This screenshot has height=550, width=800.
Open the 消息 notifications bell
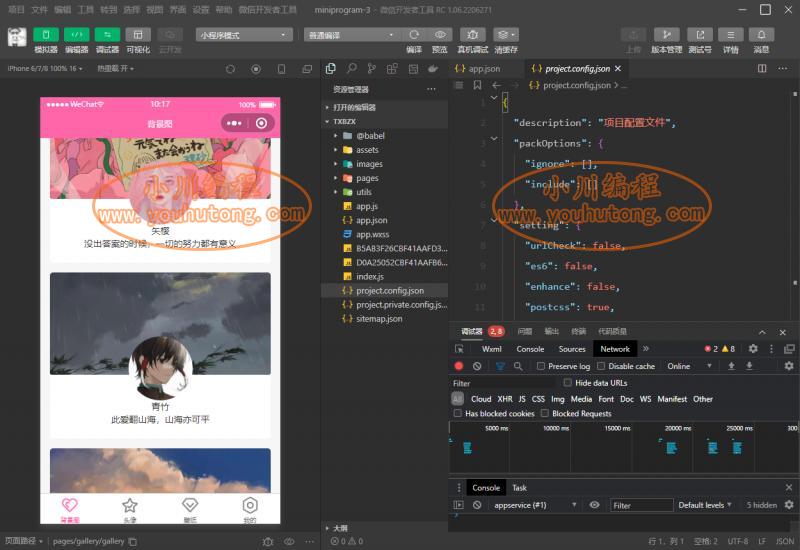point(761,35)
